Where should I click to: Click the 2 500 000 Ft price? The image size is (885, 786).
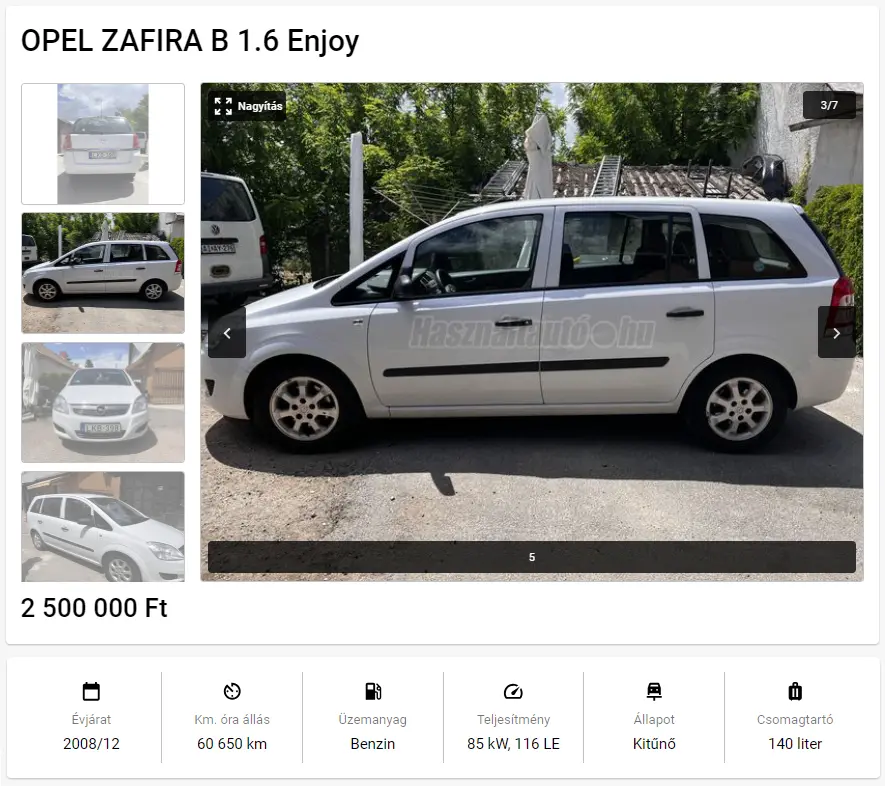(x=94, y=608)
